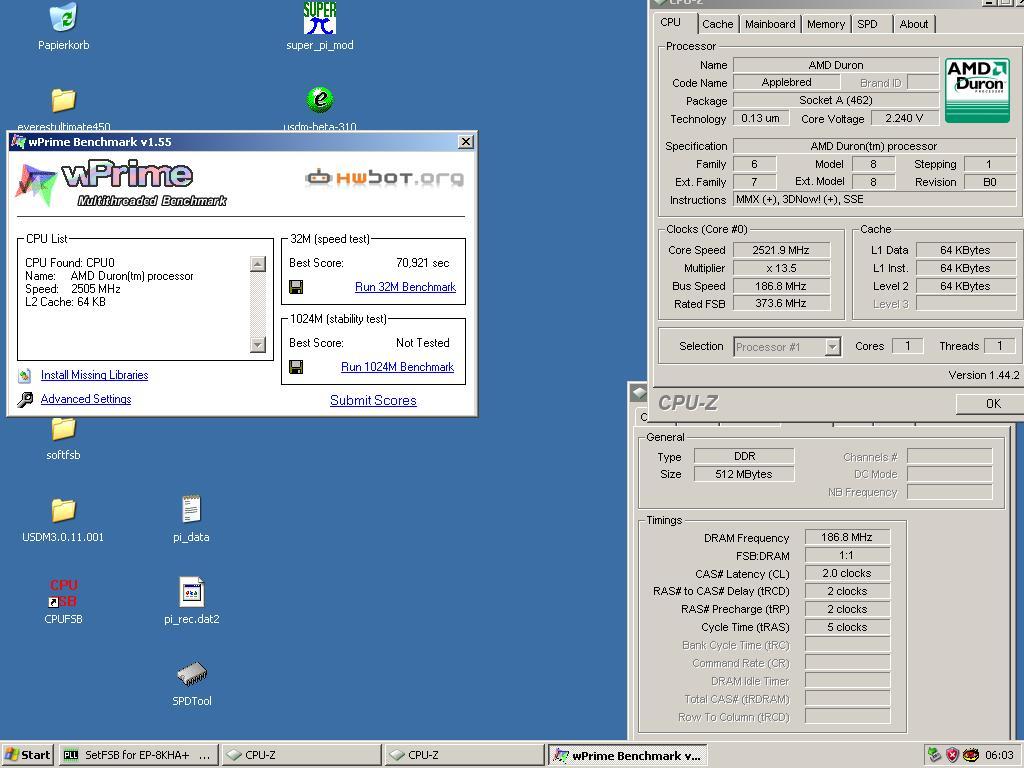Click the 70,921 sec best score
The width and height of the screenshot is (1024, 768).
(x=423, y=263)
